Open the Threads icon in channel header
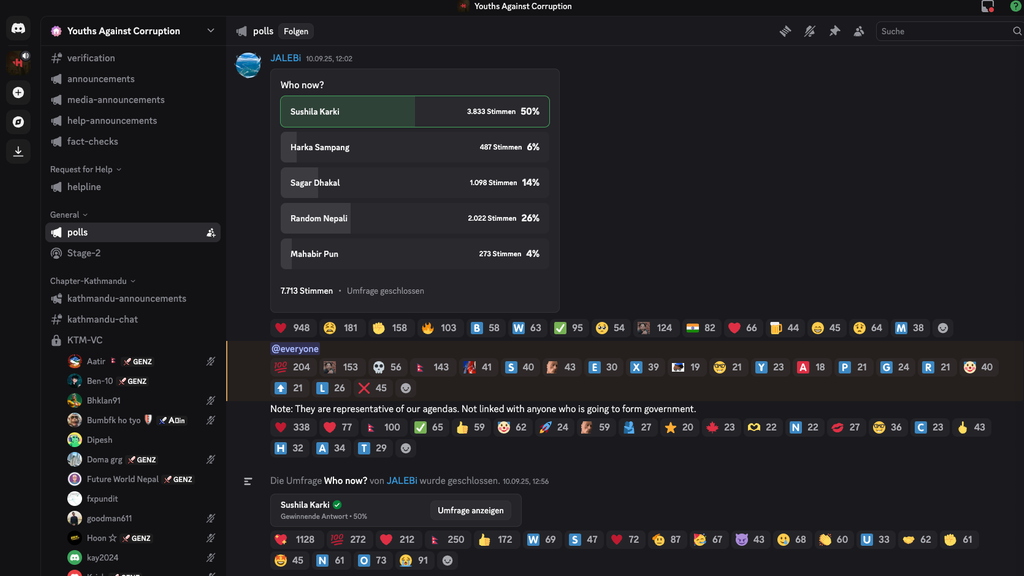Viewport: 1024px width, 576px height. [785, 31]
